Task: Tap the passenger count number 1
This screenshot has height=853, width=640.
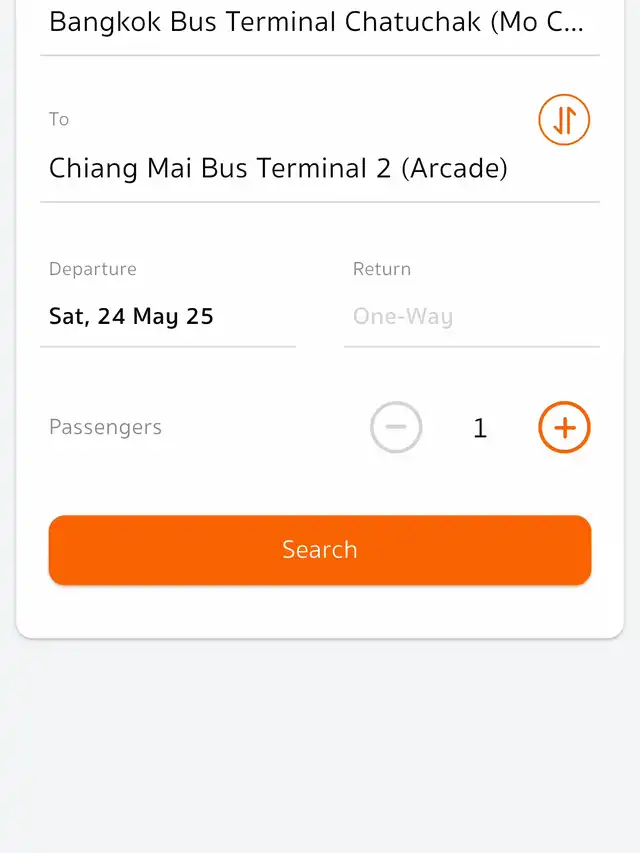Action: click(x=480, y=428)
